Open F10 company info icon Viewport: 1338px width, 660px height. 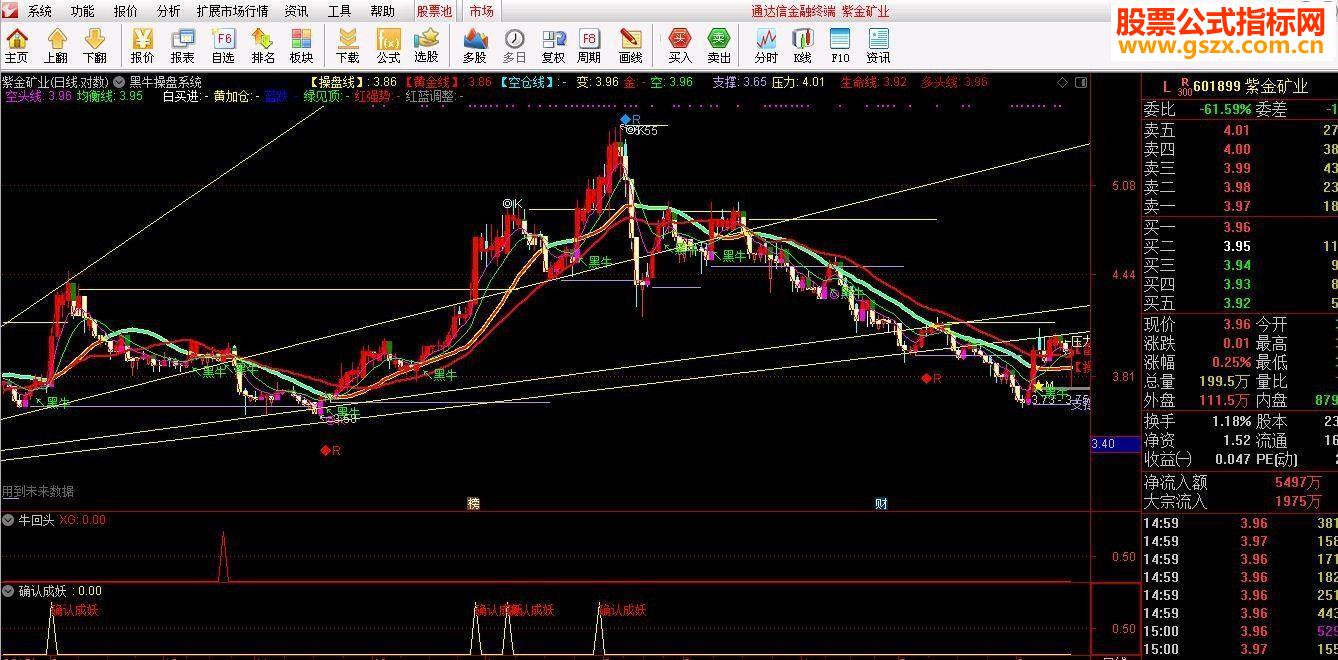point(840,46)
